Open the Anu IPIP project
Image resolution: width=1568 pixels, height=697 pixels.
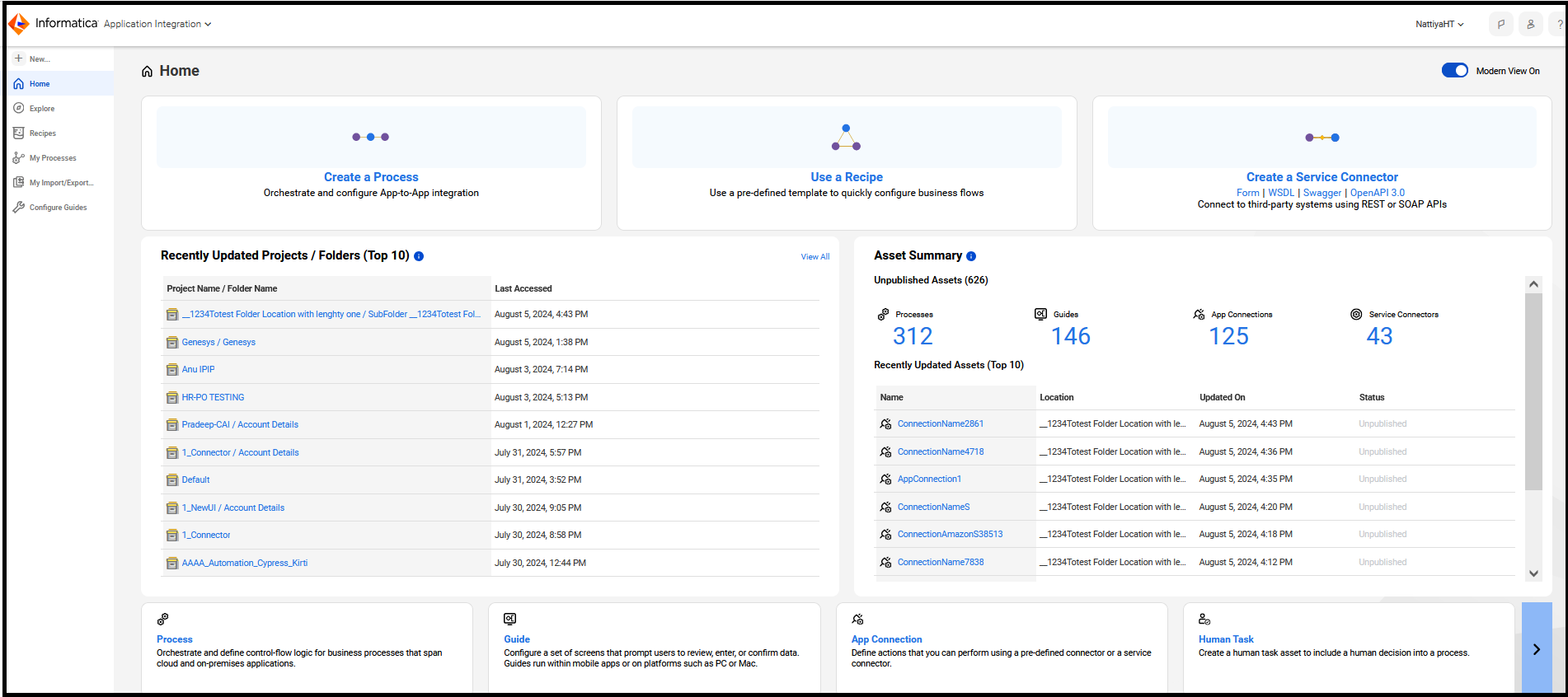(198, 369)
